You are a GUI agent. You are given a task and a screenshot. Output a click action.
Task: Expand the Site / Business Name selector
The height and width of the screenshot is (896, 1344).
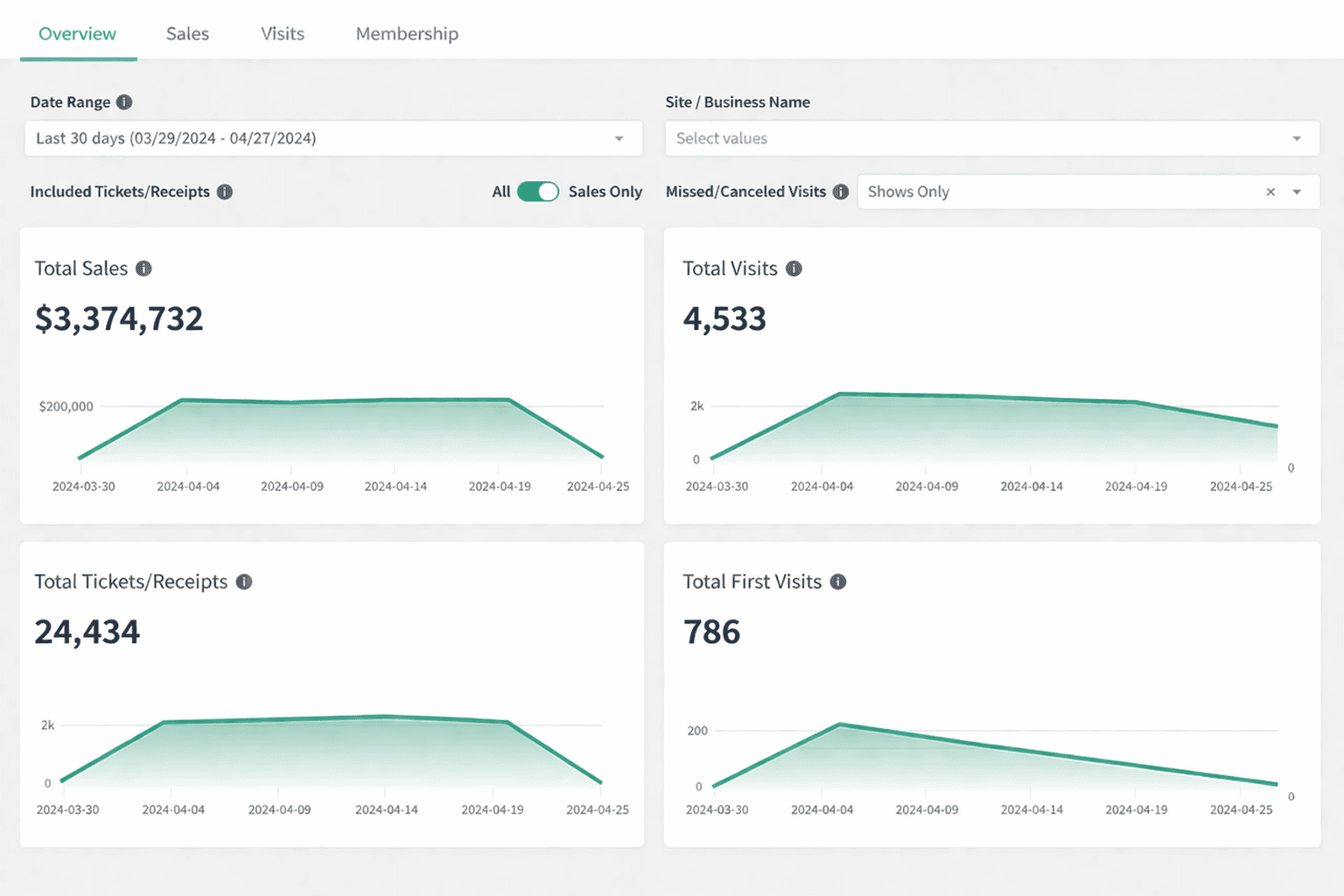992,138
